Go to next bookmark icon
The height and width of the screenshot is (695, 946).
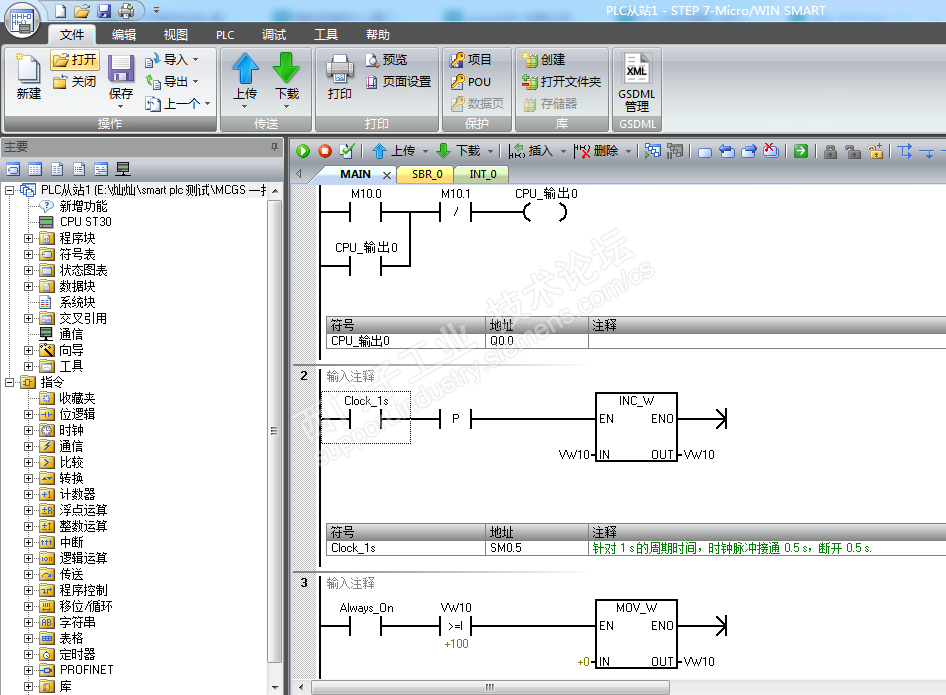pyautogui.click(x=749, y=151)
